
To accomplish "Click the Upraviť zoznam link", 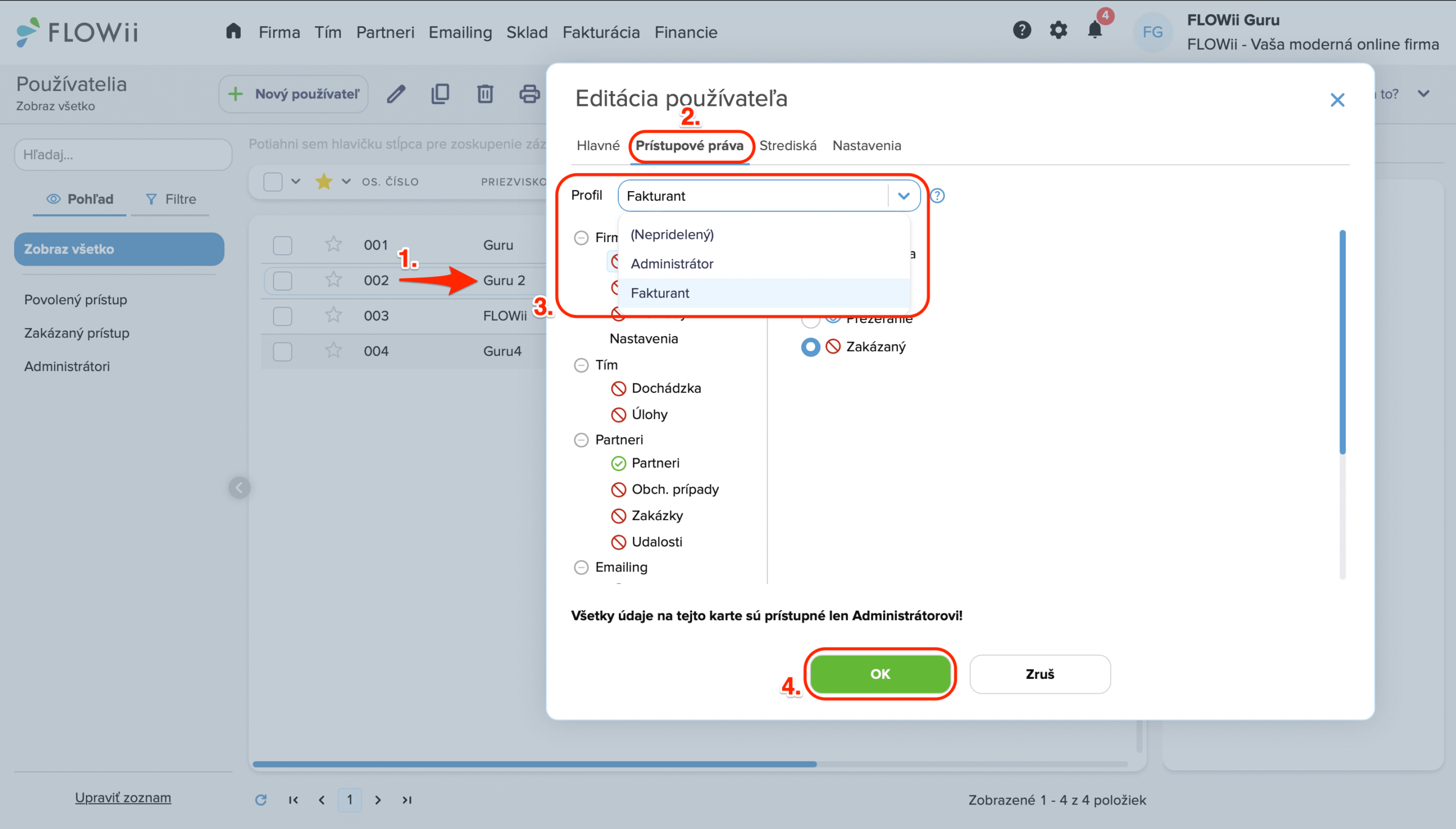I will point(123,798).
